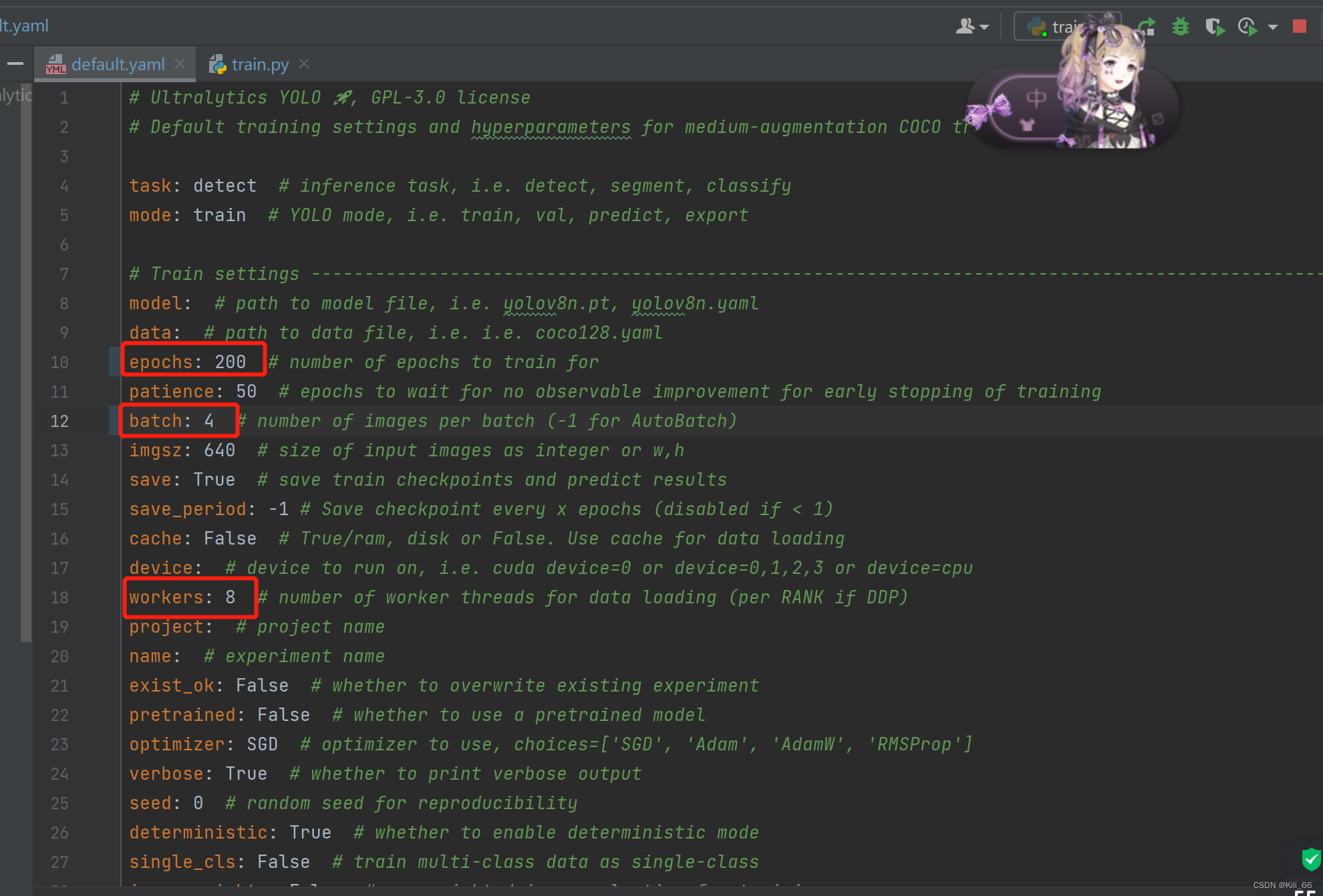The width and height of the screenshot is (1323, 896).
Task: Profile the train script
Action: (x=1247, y=26)
